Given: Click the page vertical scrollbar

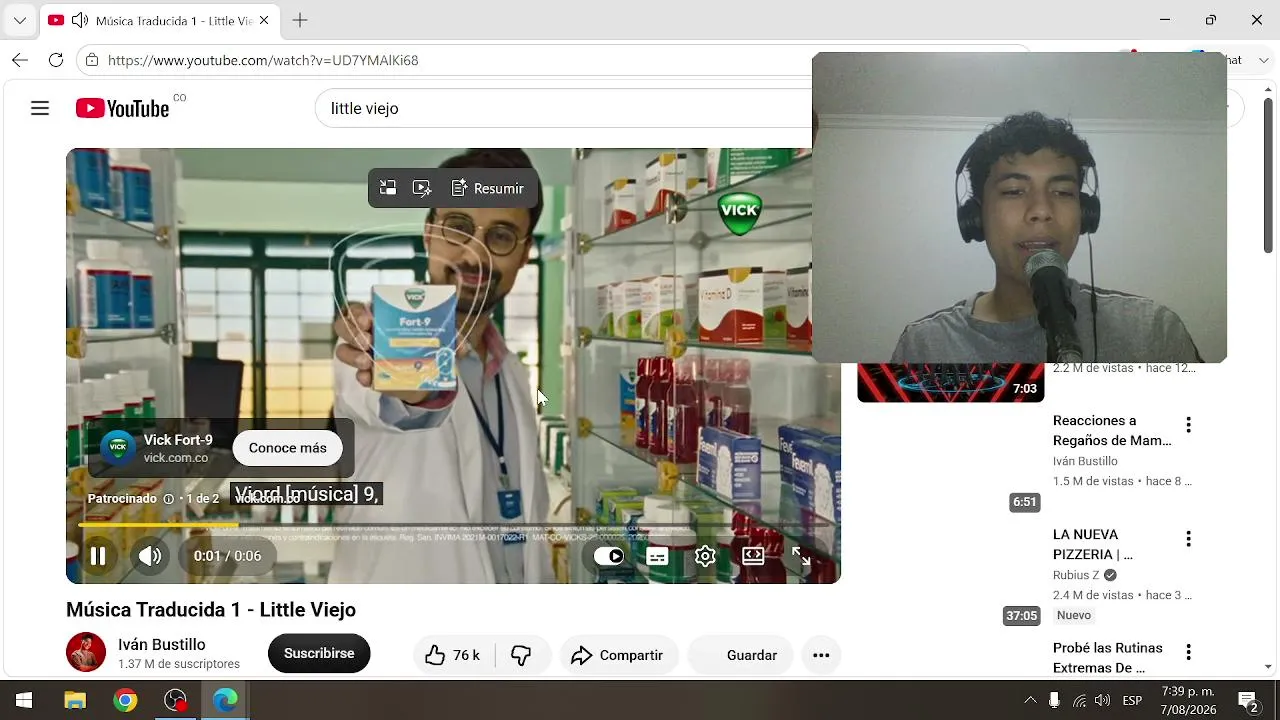Looking at the screenshot, I should click(x=1268, y=175).
